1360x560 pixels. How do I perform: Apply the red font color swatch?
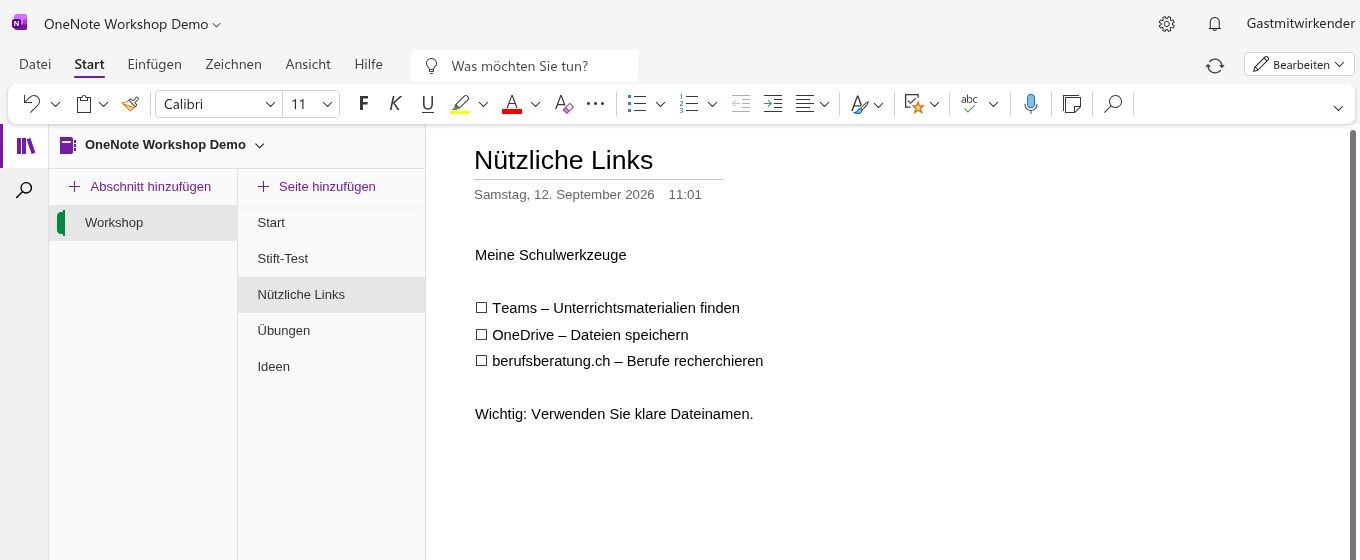tap(512, 104)
